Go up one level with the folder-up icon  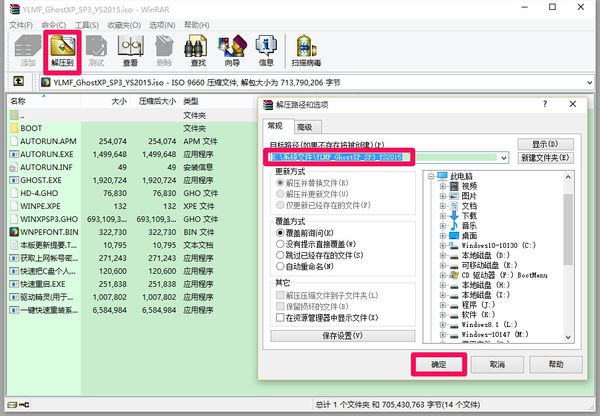tap(18, 81)
